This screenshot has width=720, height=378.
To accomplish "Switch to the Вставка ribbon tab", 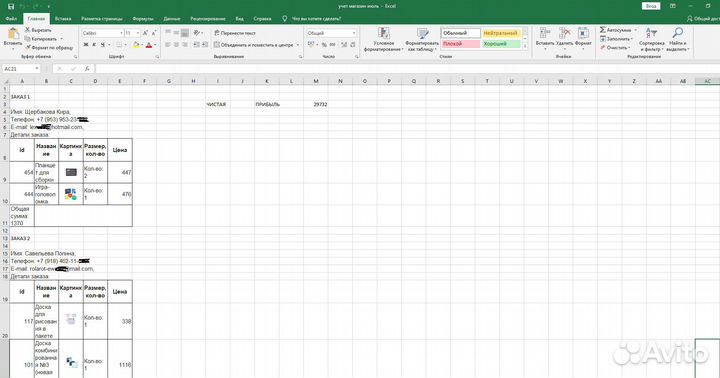I will coord(63,19).
